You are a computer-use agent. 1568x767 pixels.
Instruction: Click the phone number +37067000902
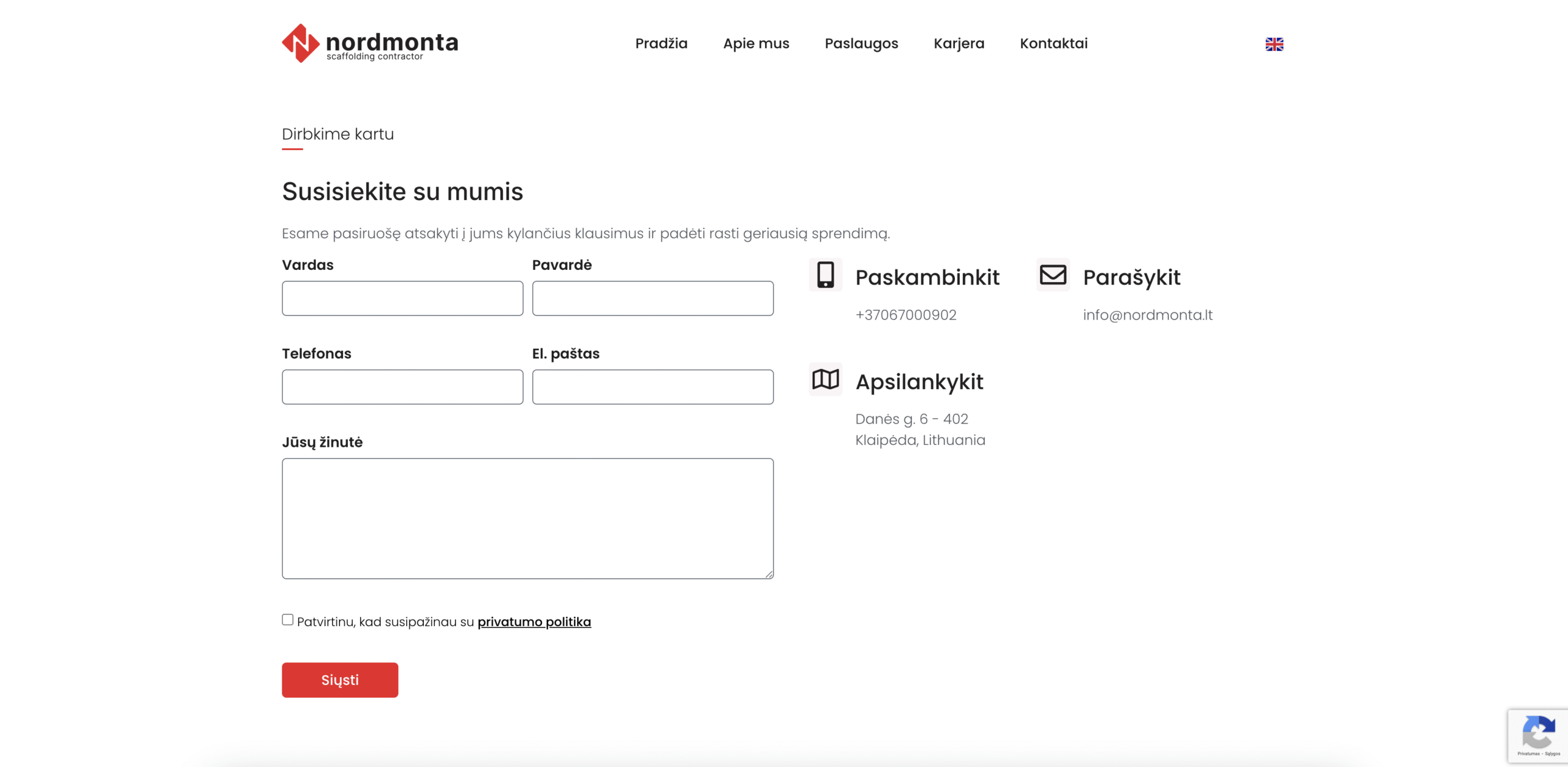coord(905,315)
